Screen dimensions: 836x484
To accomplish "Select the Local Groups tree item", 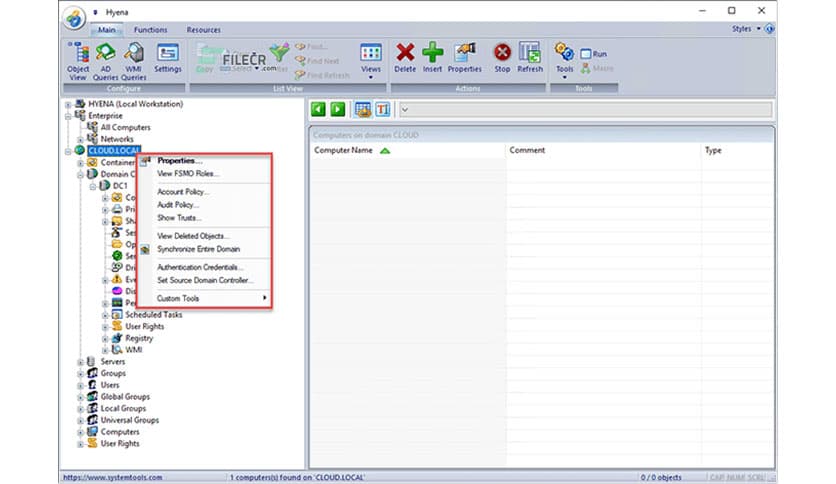I will click(123, 409).
